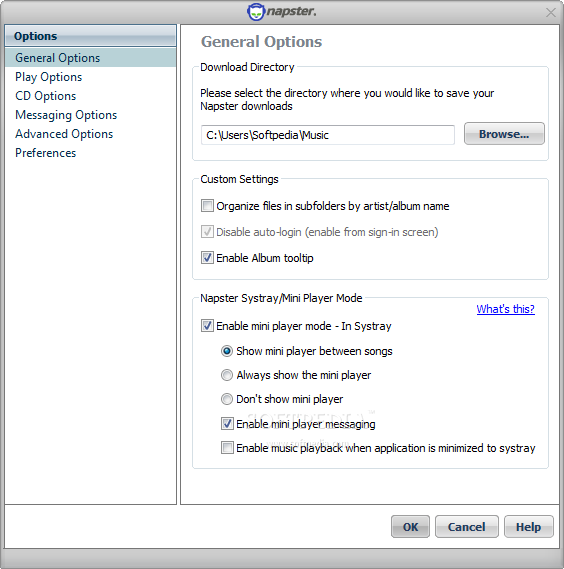Click the download directory path field
This screenshot has width=564, height=569.
(x=328, y=135)
